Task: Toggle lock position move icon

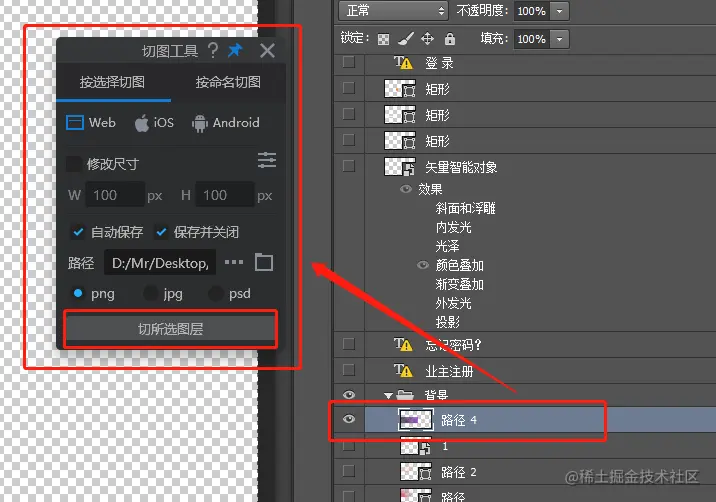Action: [x=427, y=38]
